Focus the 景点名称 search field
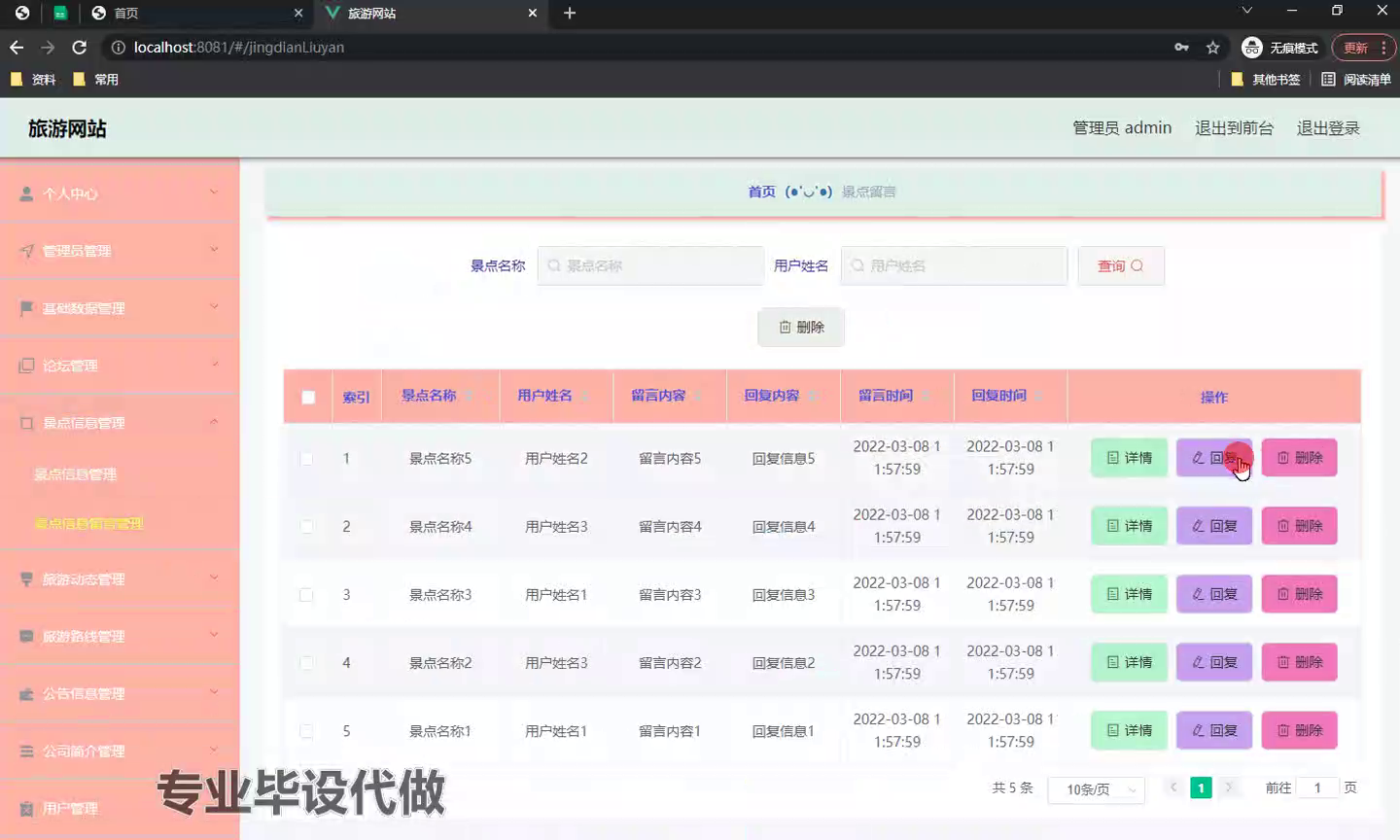 [x=650, y=265]
